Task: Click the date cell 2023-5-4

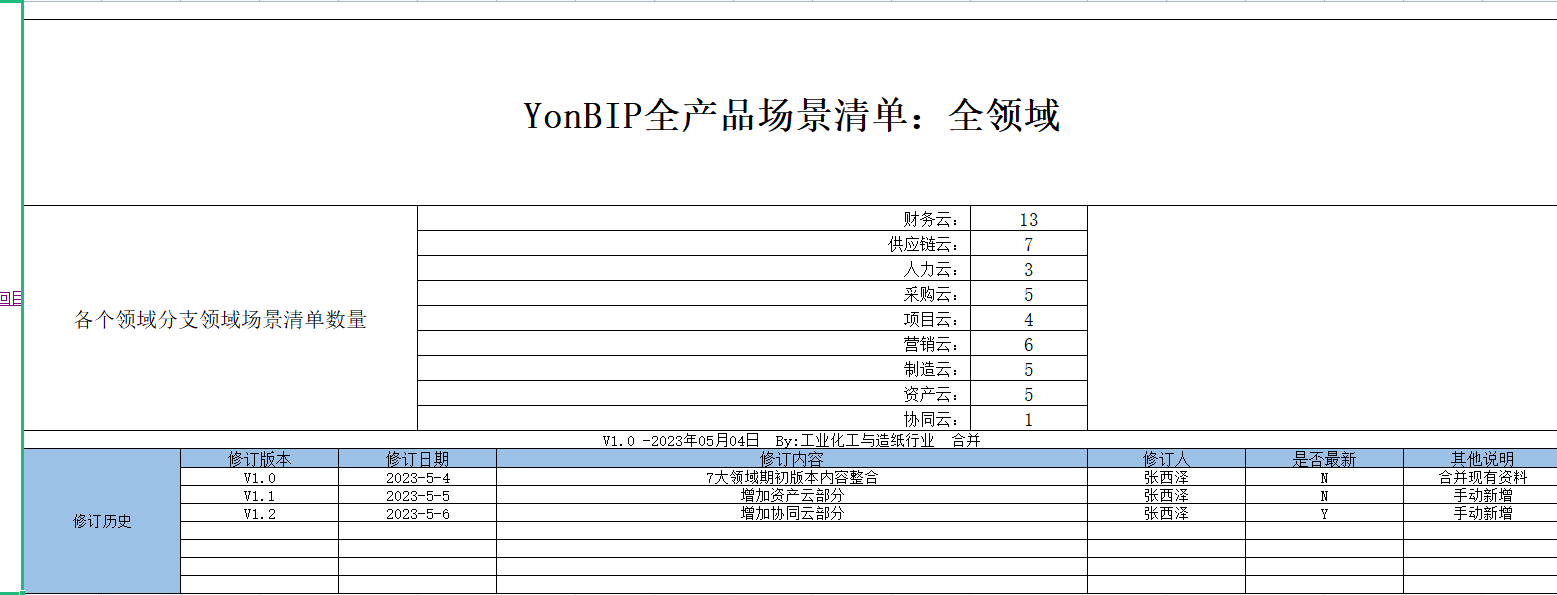Action: [x=418, y=478]
